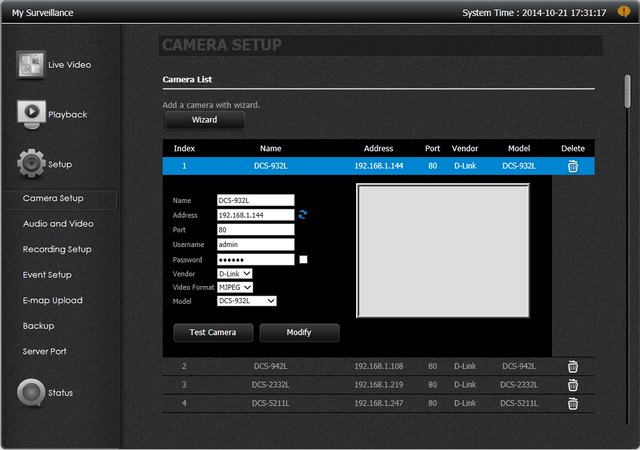Click the orange alert icon beside system time
The width and height of the screenshot is (640, 450).
pos(624,12)
